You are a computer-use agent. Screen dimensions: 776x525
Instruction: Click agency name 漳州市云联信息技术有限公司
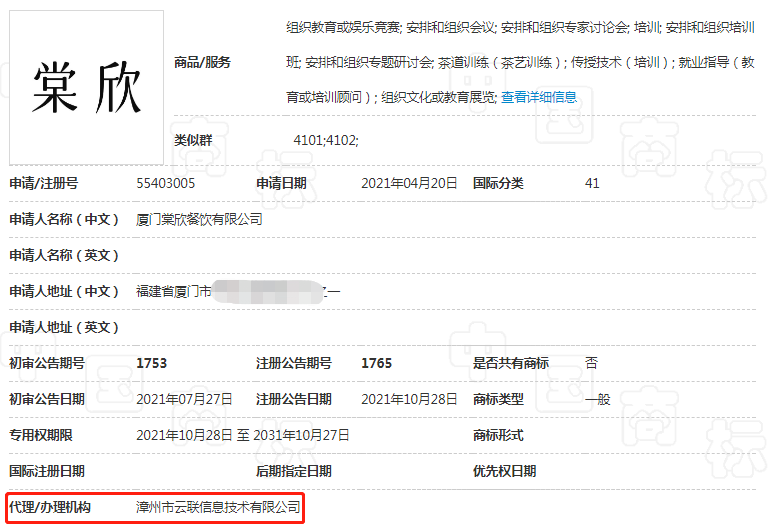click(218, 507)
